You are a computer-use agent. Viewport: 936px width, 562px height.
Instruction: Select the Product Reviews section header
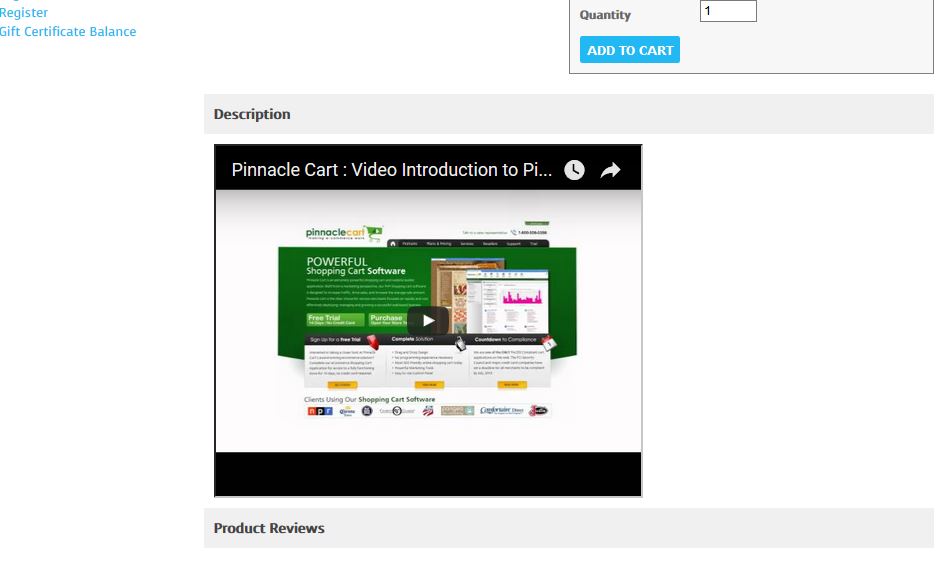coord(568,528)
